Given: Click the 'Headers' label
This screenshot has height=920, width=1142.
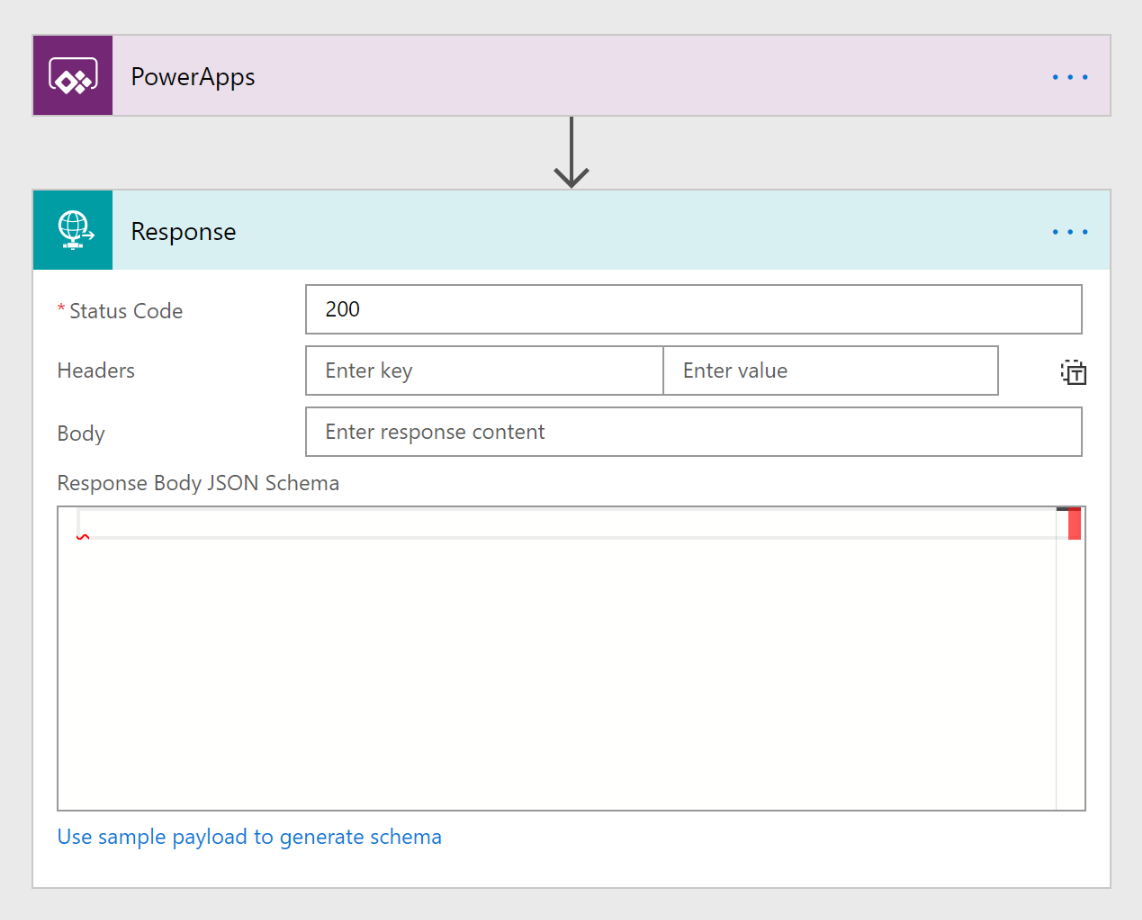Looking at the screenshot, I should [x=96, y=371].
